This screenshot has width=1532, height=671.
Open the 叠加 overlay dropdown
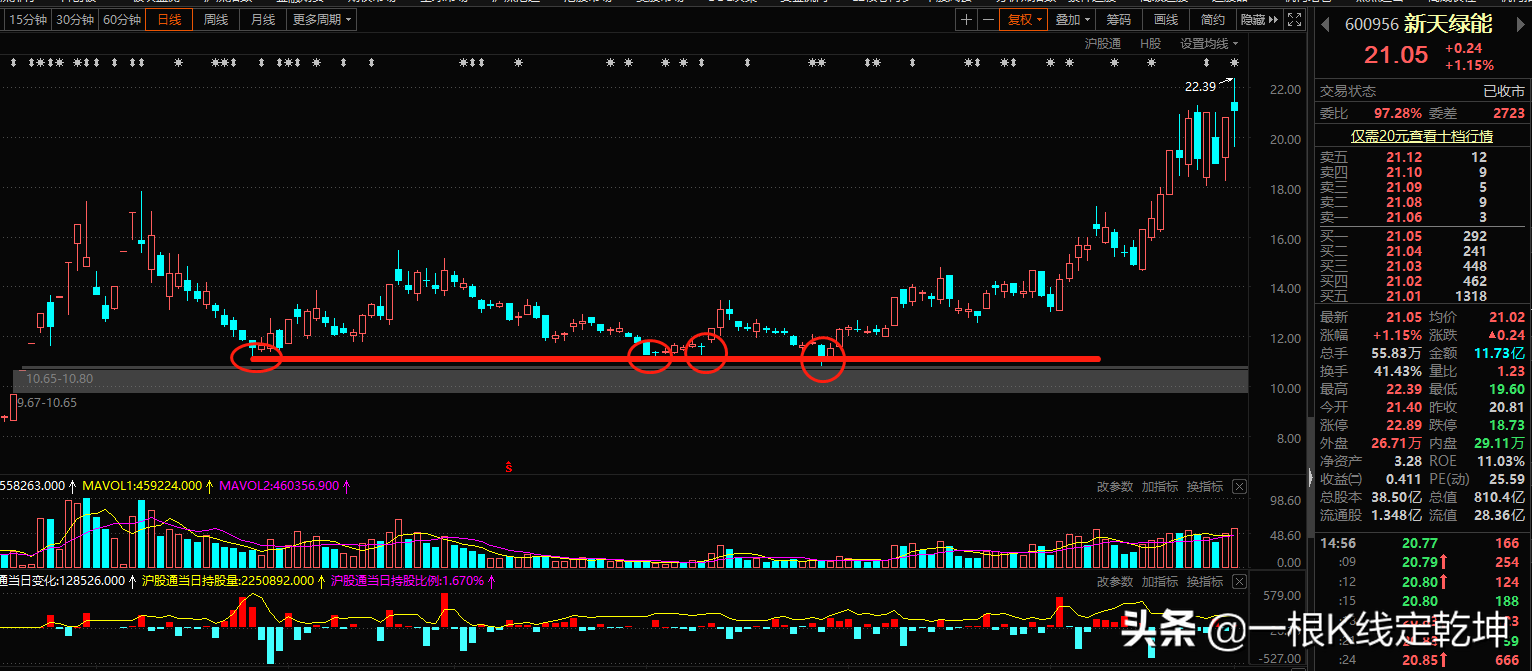[1073, 20]
